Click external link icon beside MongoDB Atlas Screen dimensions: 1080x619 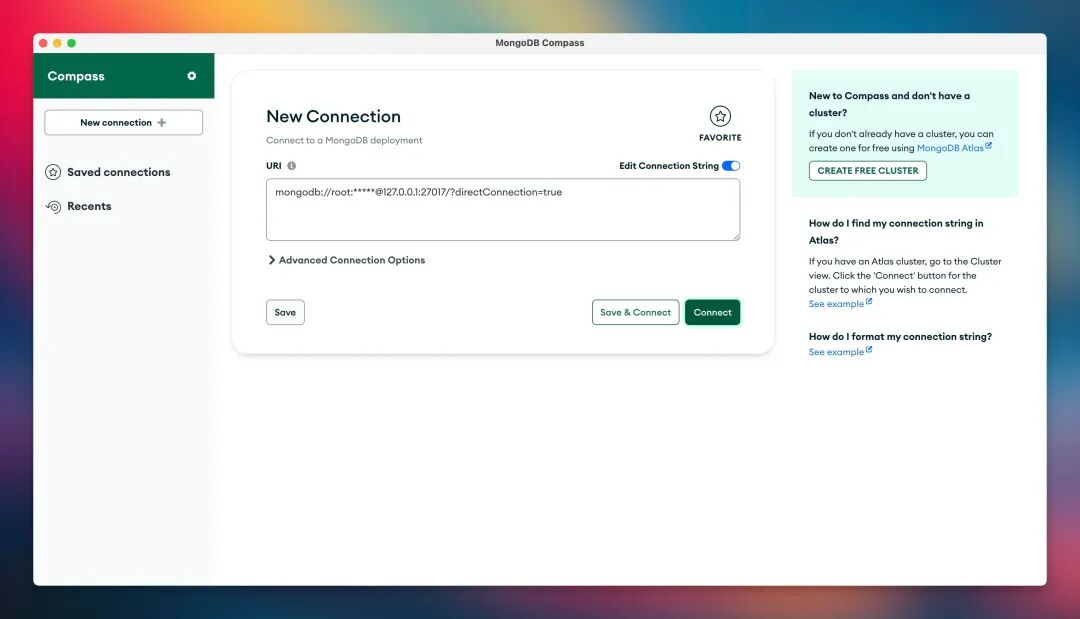988,145
